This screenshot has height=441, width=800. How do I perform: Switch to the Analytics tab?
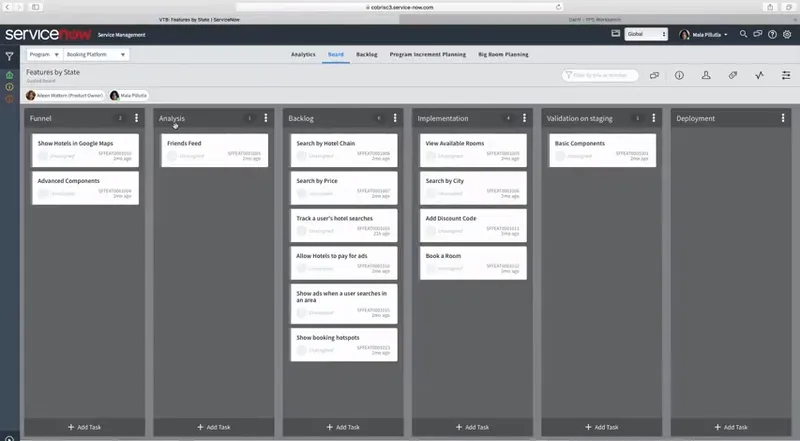[x=303, y=54]
